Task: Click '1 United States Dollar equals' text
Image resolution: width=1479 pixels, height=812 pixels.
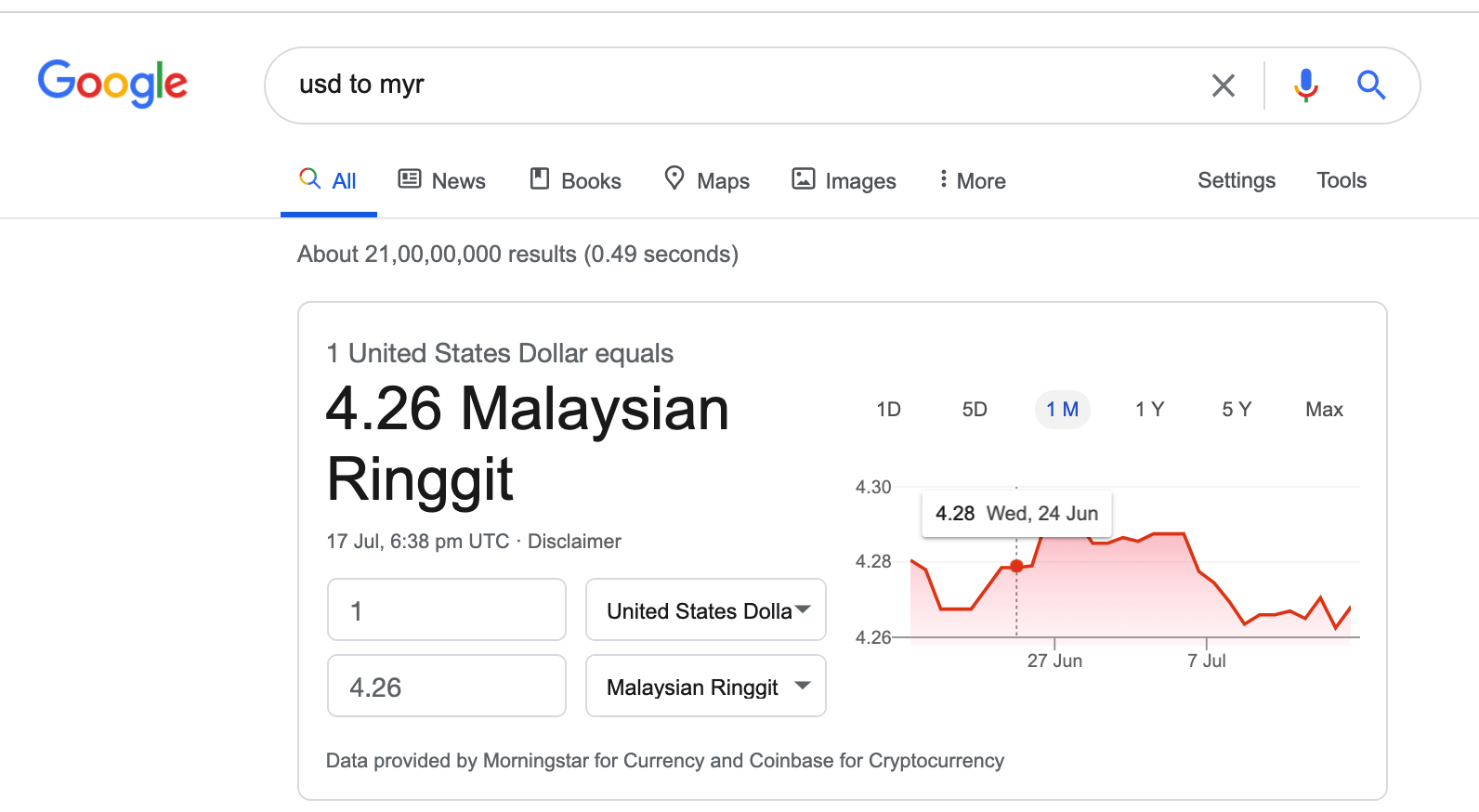Action: (x=500, y=354)
